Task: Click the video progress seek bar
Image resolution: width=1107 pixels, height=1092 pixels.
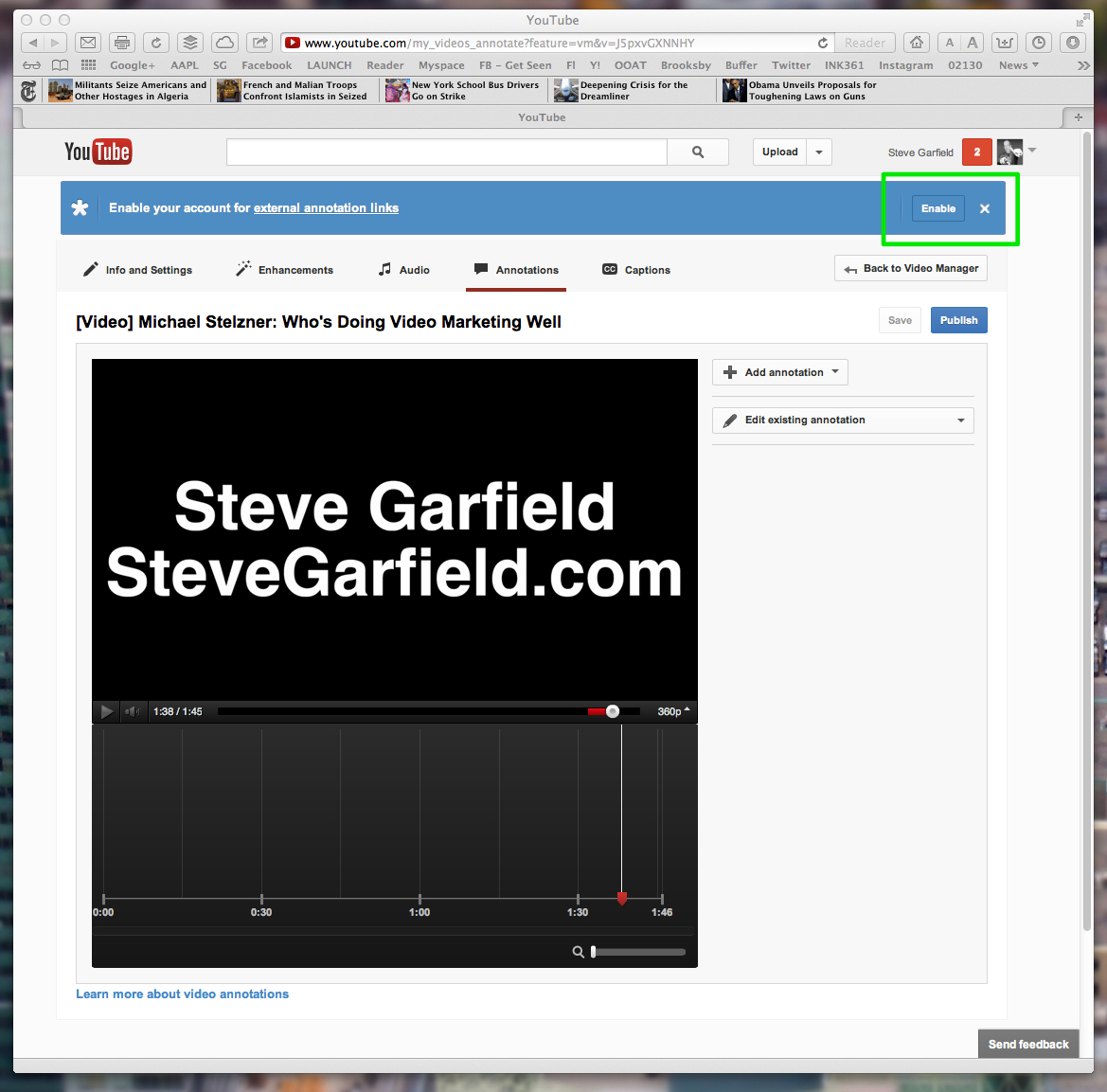Action: (x=429, y=711)
